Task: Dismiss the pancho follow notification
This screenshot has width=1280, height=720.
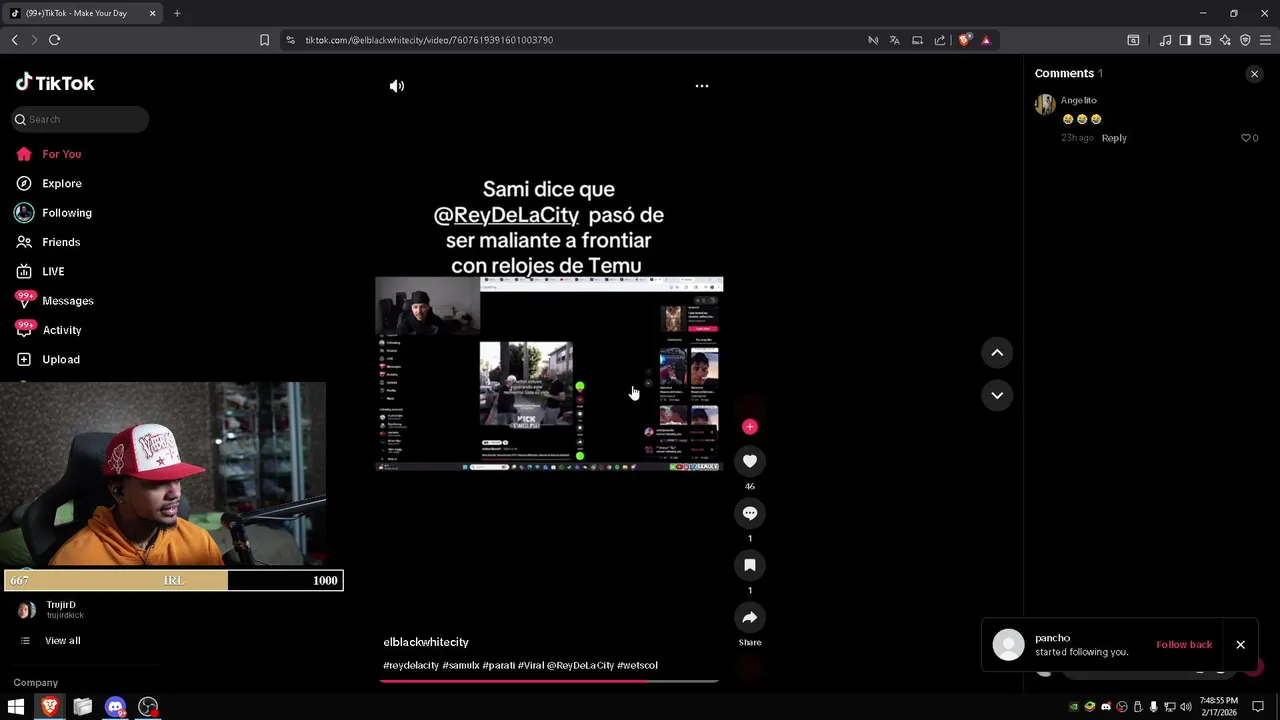Action: pos(1240,645)
